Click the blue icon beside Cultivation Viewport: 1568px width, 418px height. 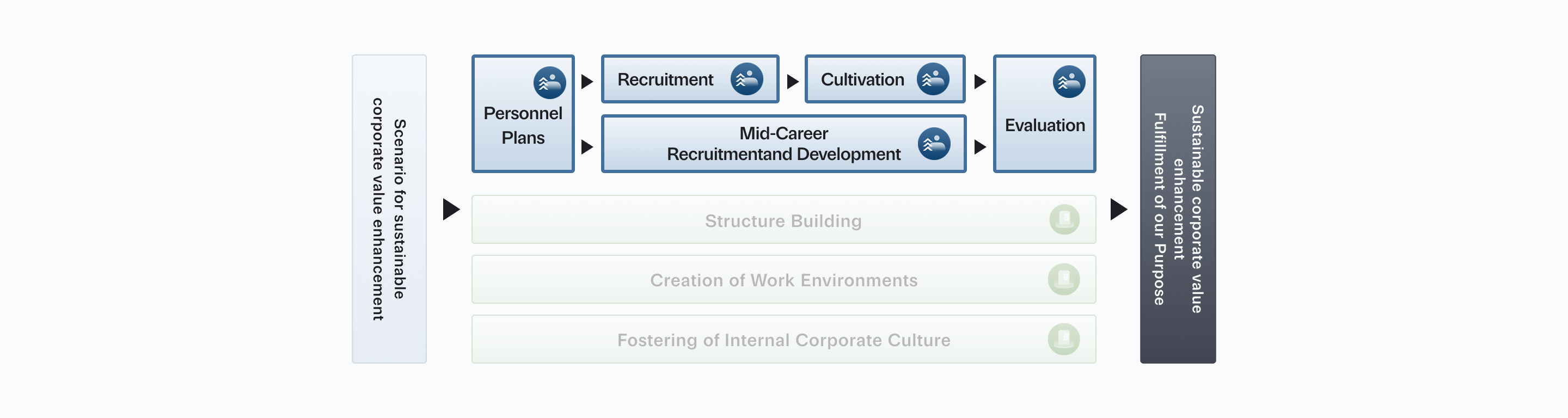click(x=933, y=79)
